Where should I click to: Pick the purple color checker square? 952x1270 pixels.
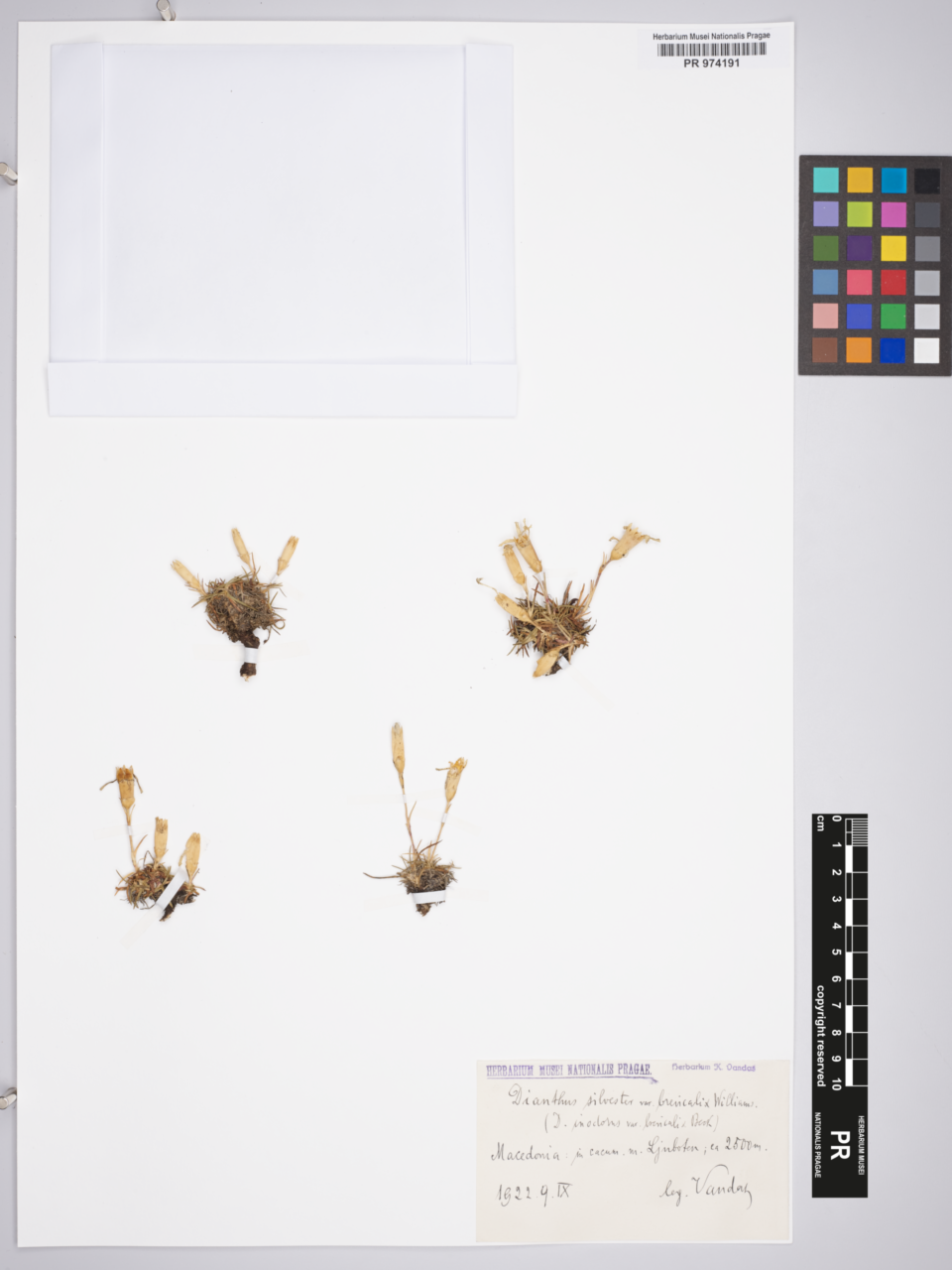click(859, 248)
